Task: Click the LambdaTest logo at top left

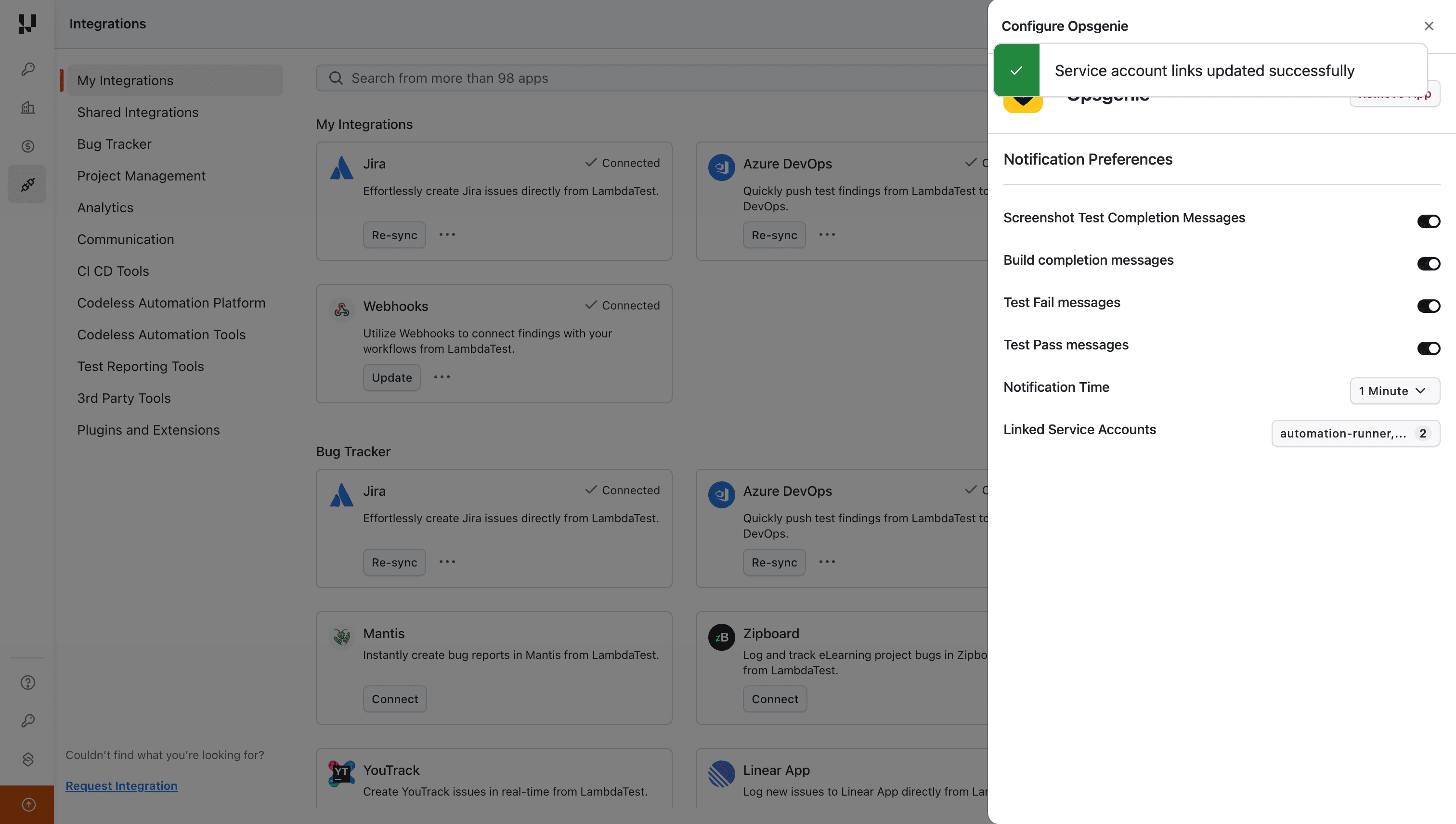Action: coord(26,25)
